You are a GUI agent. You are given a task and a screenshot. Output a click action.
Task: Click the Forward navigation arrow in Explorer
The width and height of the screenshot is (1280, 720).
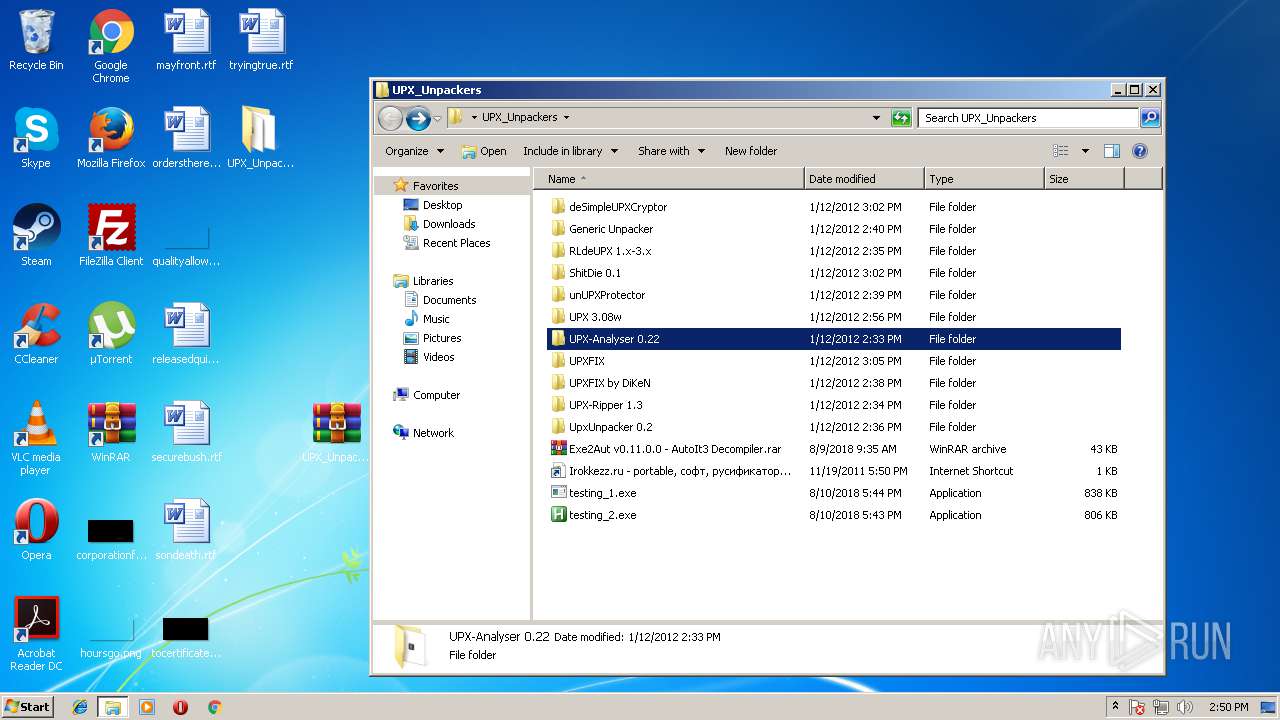pos(418,118)
